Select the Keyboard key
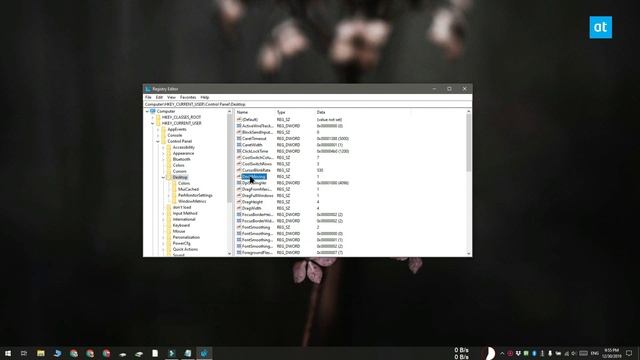 181,225
